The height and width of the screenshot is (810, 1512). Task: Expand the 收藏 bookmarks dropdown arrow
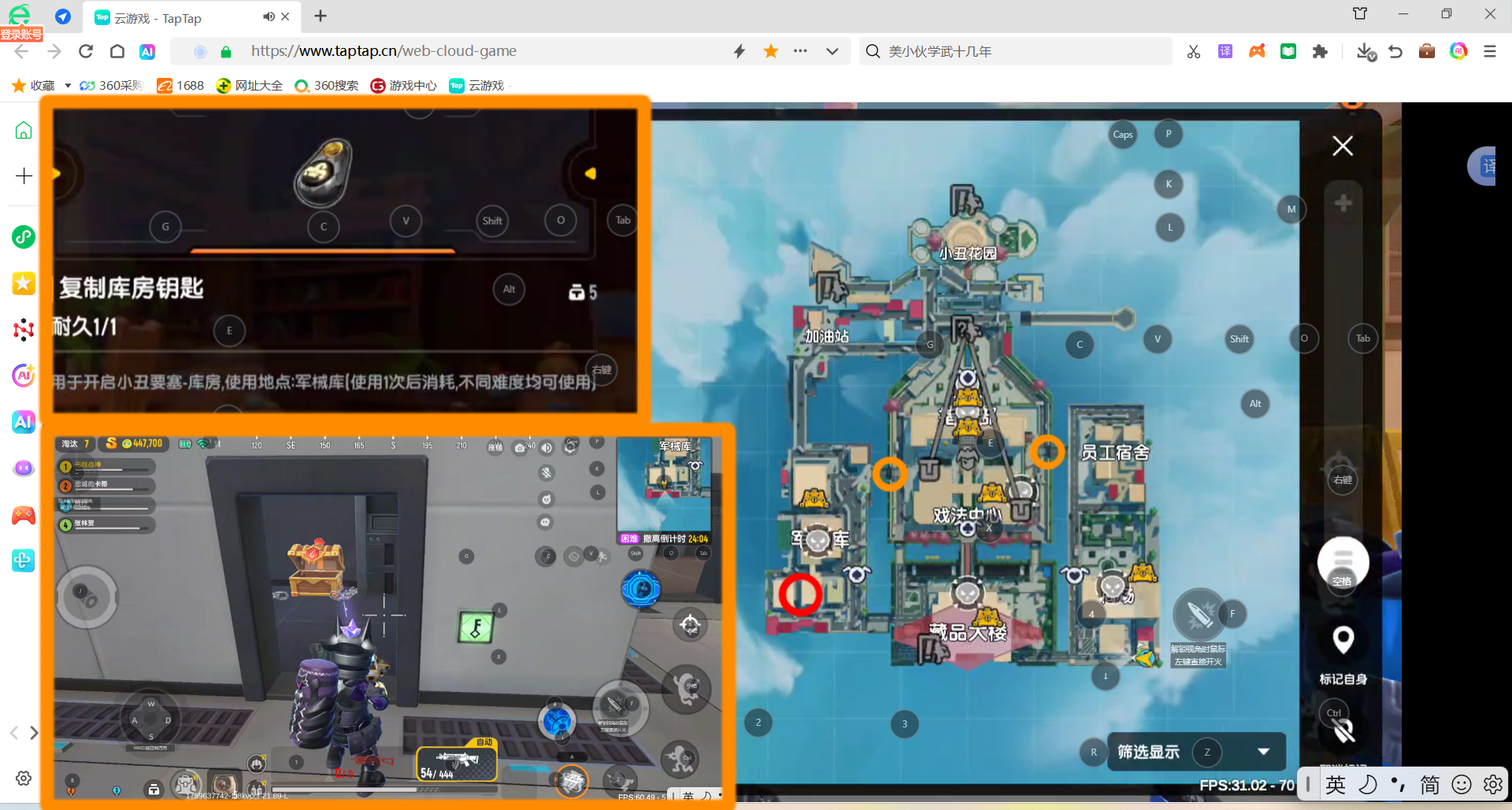pyautogui.click(x=68, y=86)
